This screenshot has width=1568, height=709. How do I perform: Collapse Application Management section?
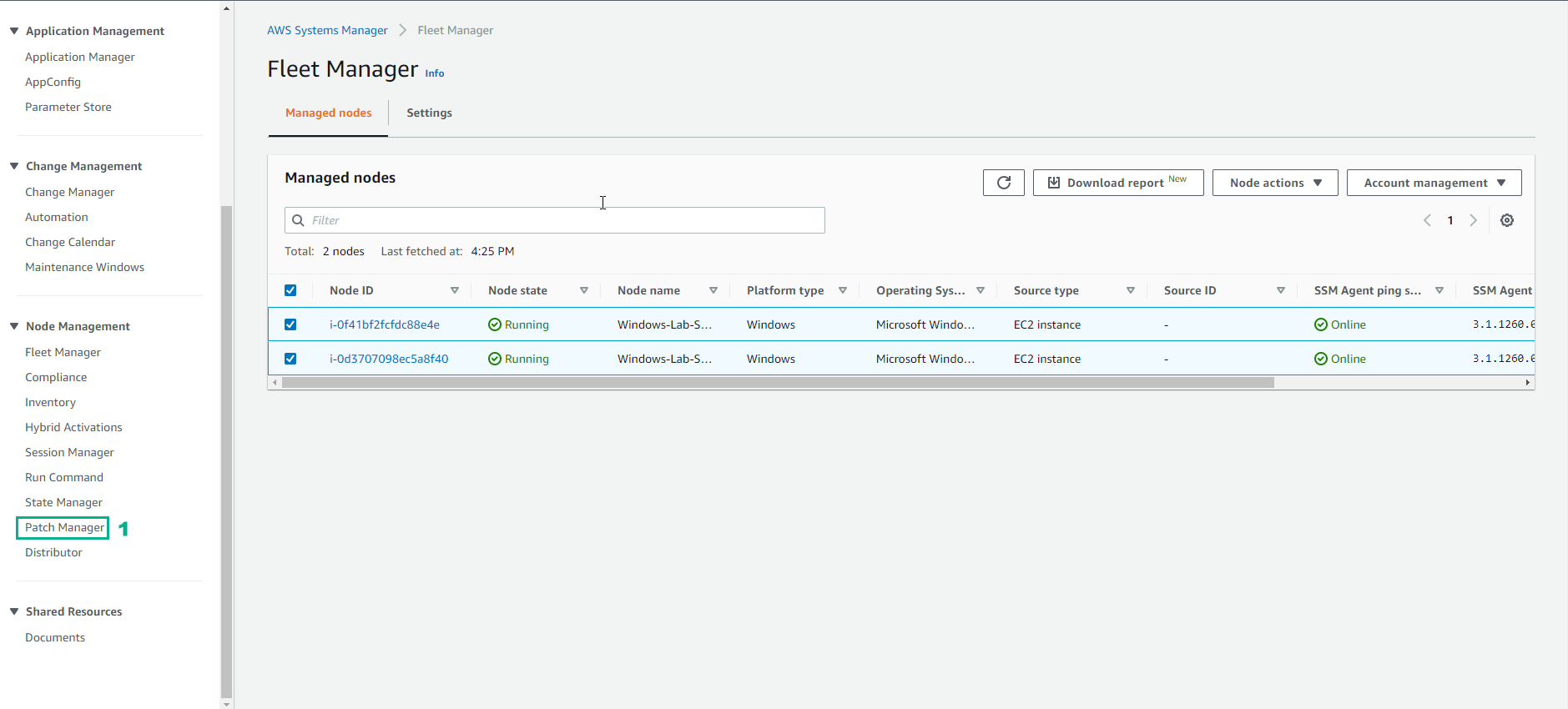pos(14,31)
